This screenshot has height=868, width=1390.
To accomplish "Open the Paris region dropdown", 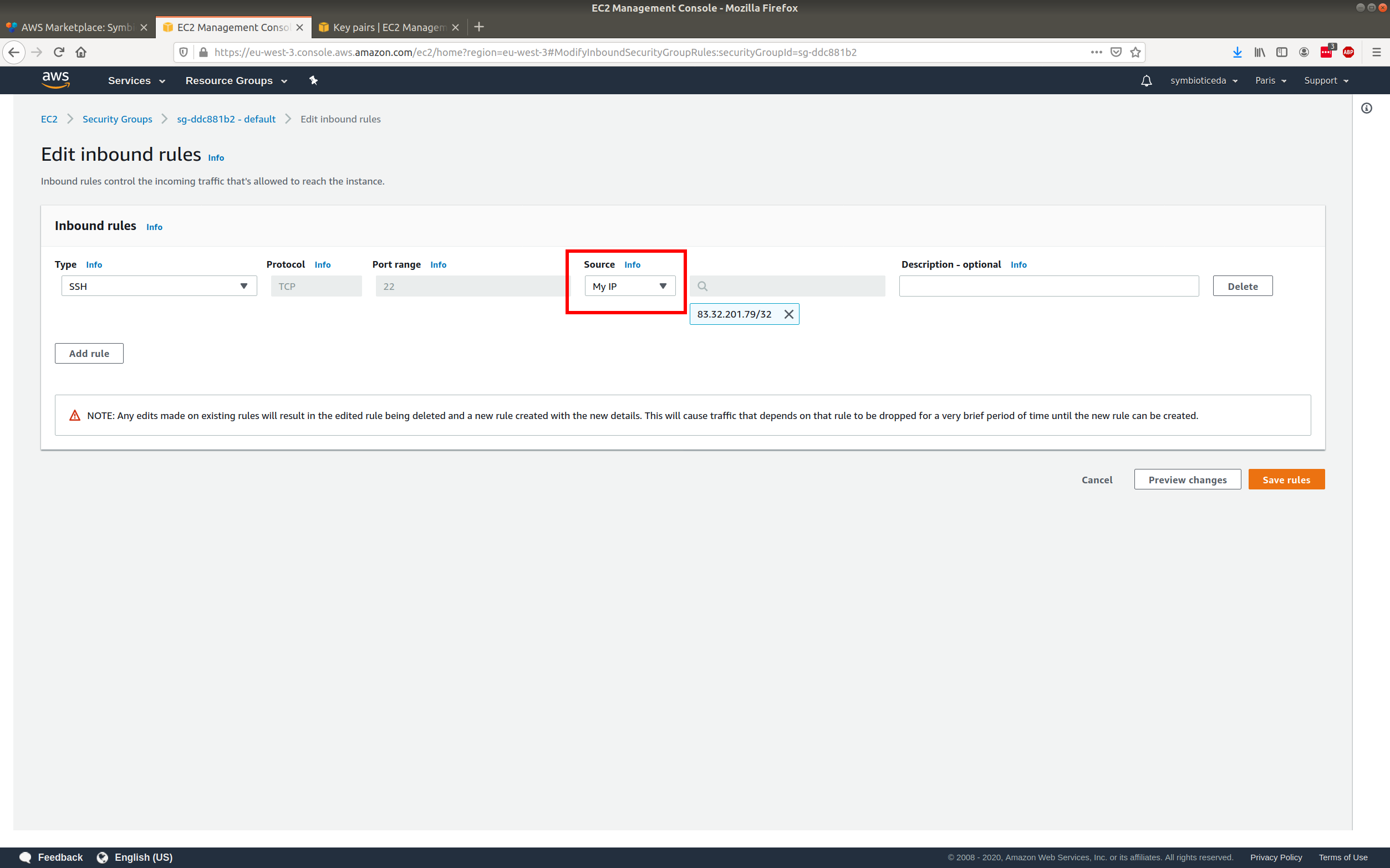I will (x=1271, y=81).
